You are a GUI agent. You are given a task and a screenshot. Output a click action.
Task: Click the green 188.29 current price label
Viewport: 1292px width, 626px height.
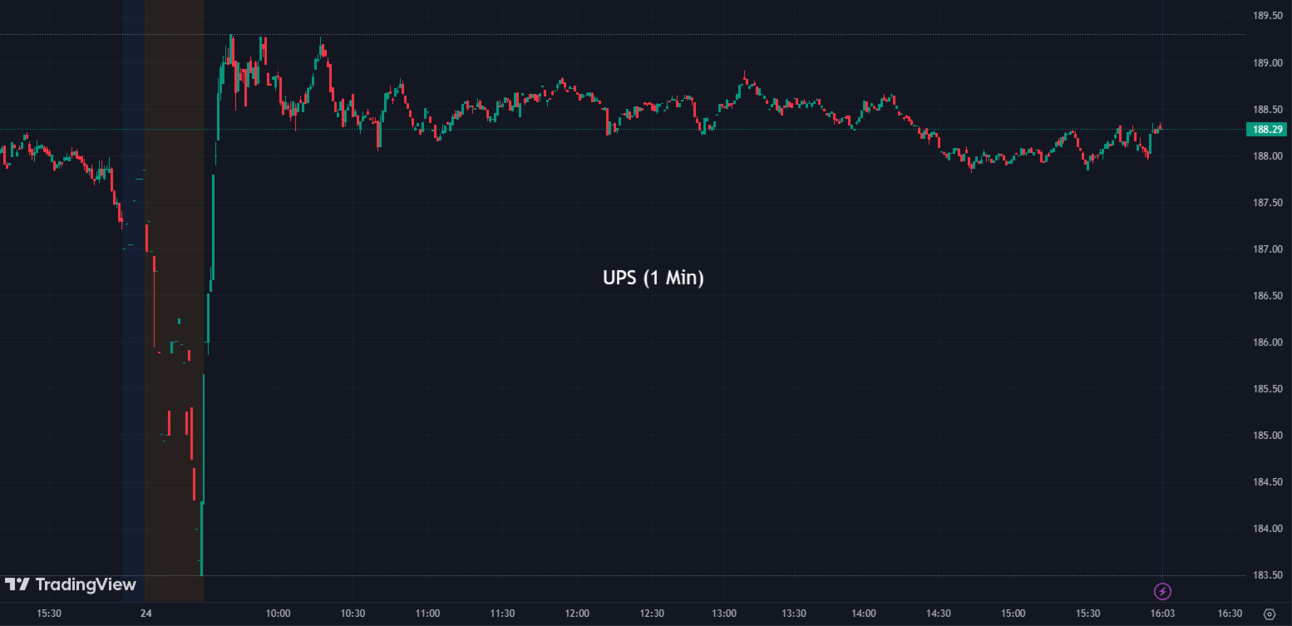1265,129
